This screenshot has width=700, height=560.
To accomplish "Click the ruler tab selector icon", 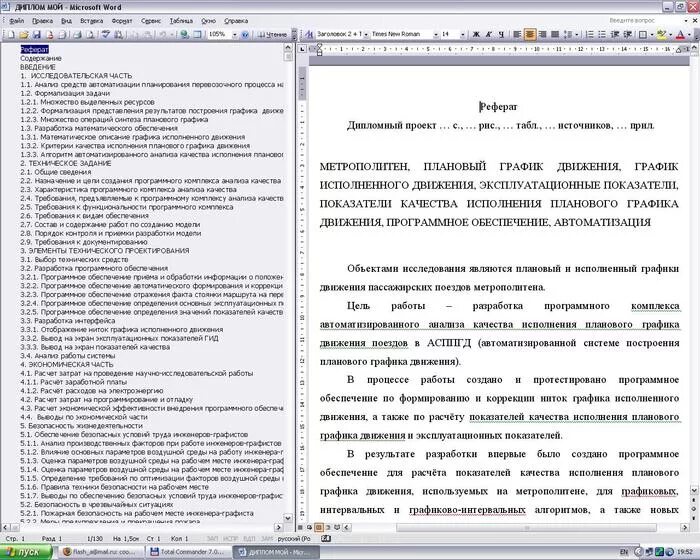I will [302, 49].
